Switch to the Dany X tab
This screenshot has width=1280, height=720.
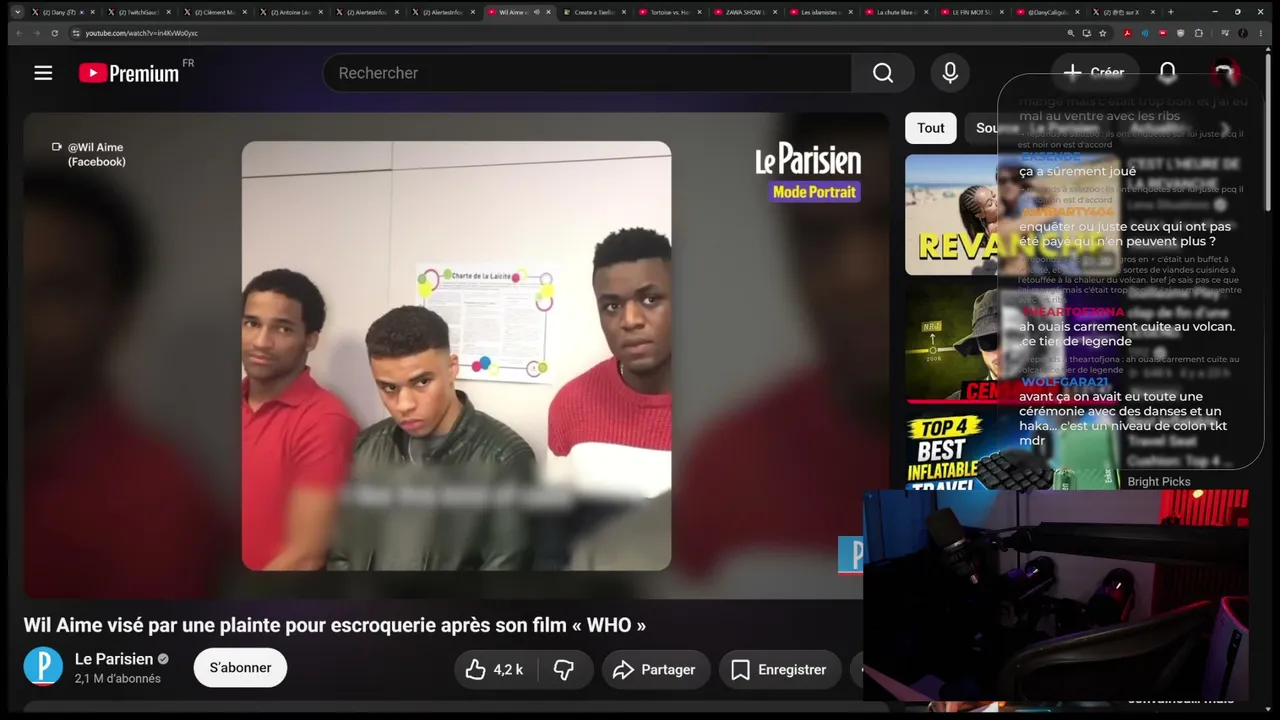point(61,12)
